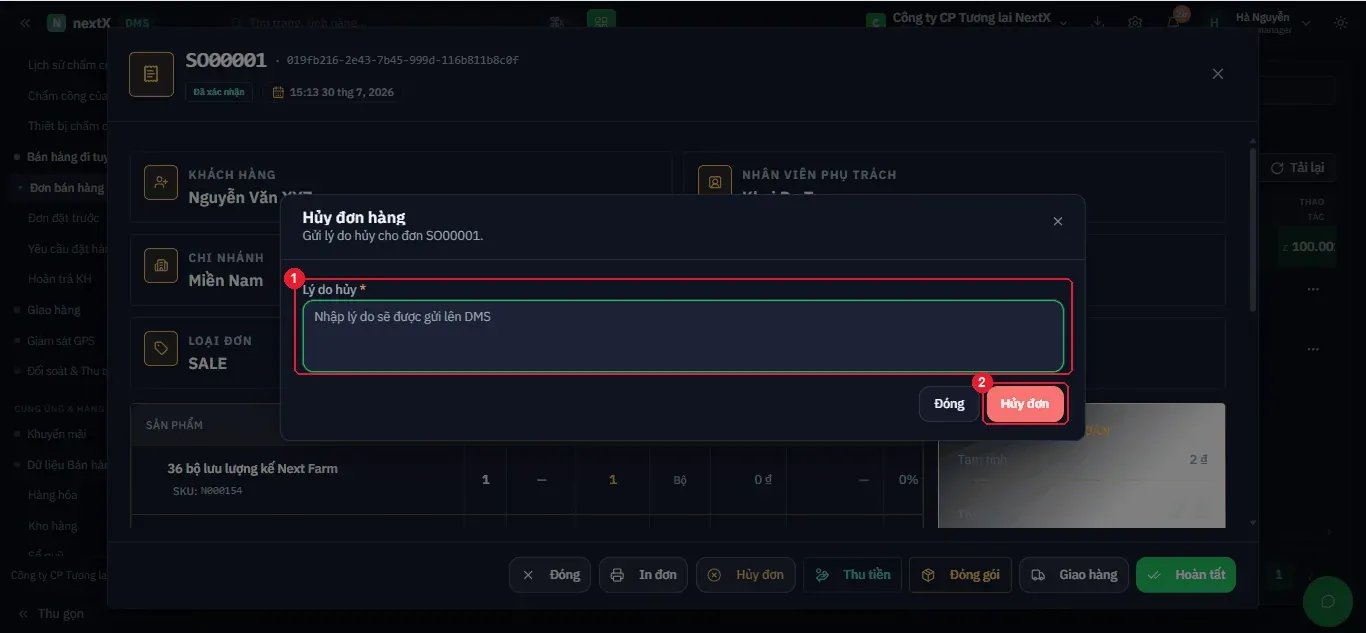Open Khuyến mãi in the sidebar

(x=57, y=434)
